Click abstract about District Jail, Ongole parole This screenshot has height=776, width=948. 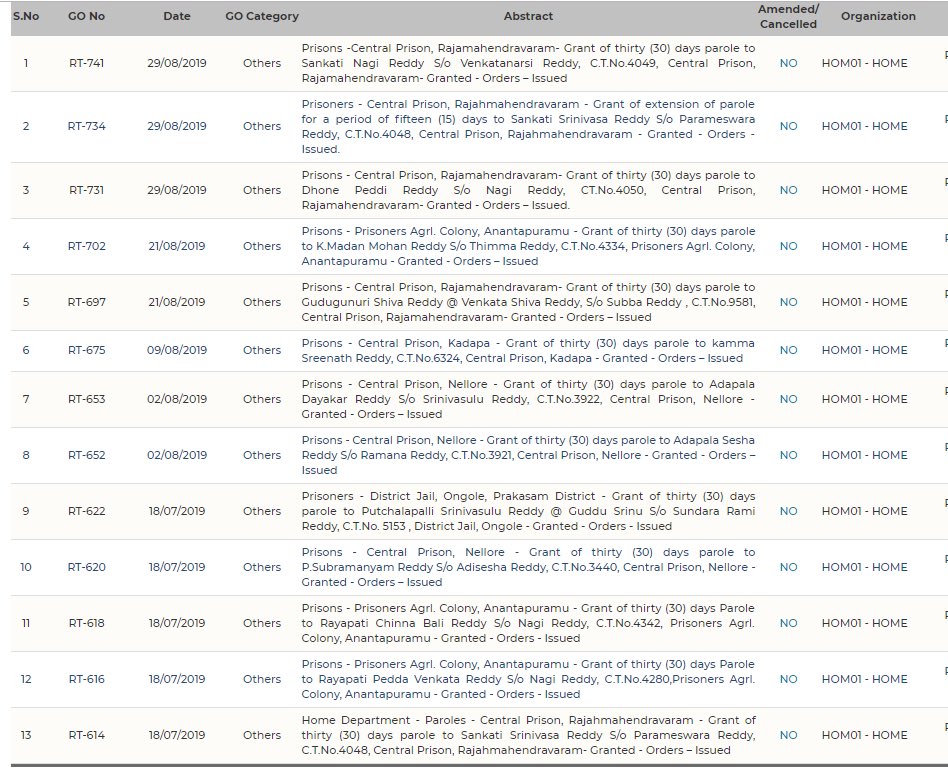tap(528, 511)
